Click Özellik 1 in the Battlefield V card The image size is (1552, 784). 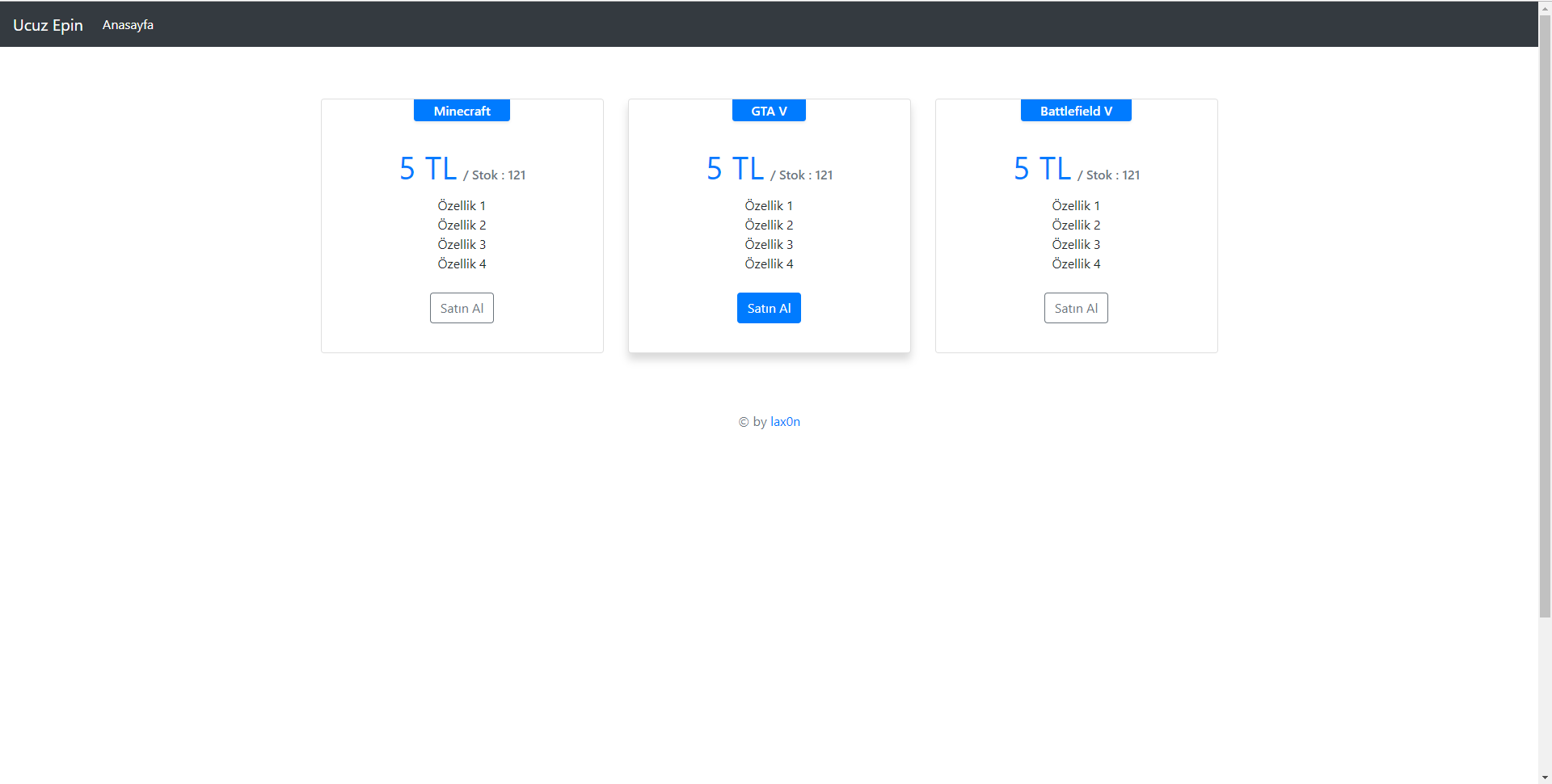tap(1076, 206)
